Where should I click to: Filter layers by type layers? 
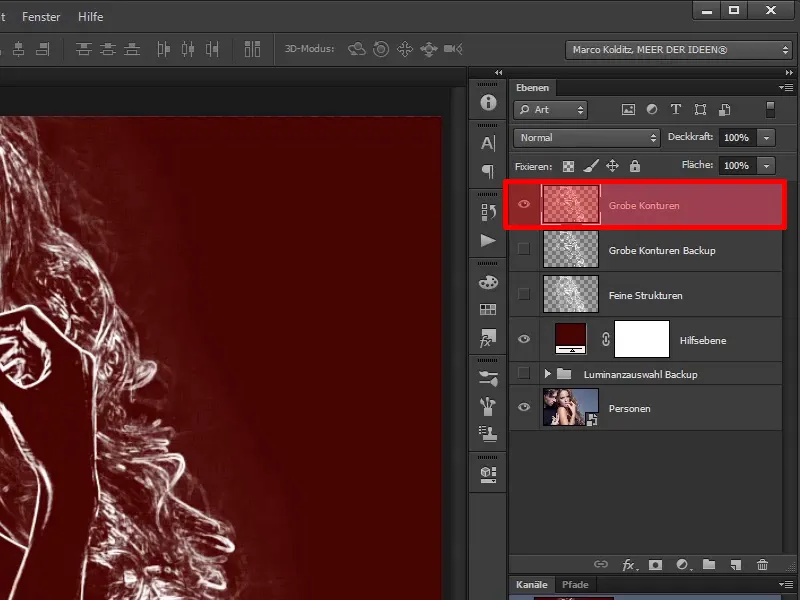pos(676,109)
